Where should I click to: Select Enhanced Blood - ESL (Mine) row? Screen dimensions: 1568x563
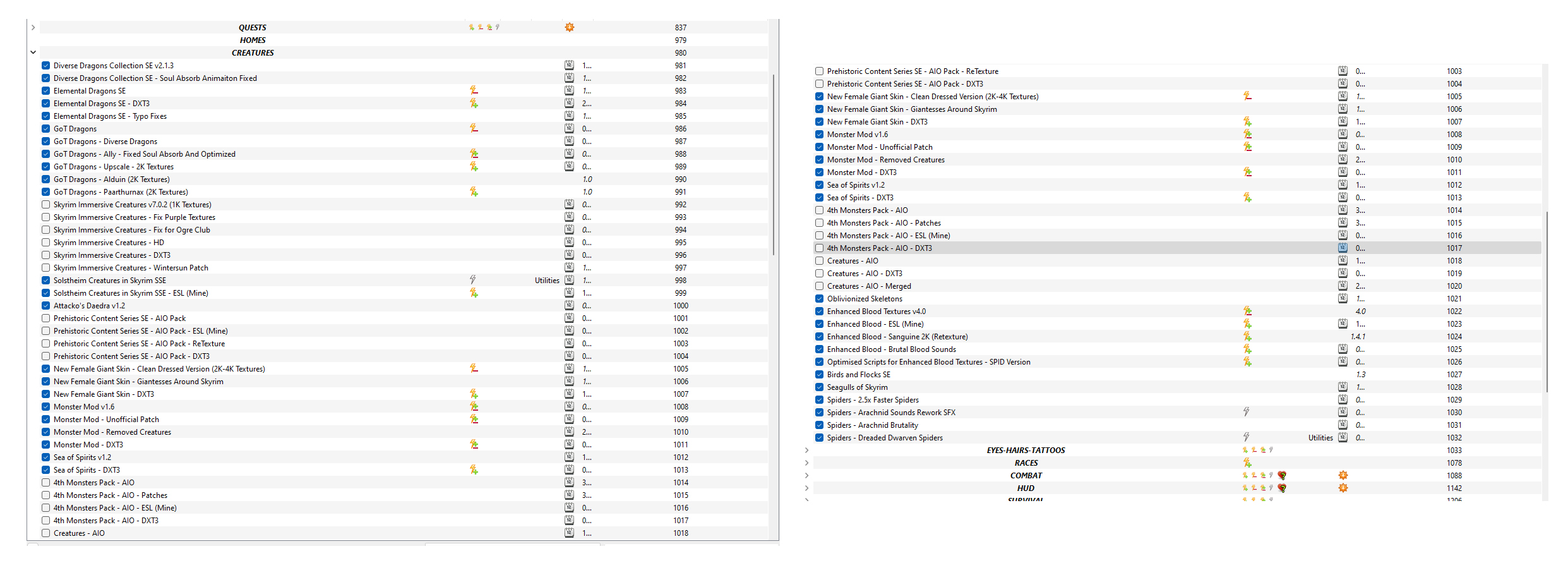click(x=1177, y=324)
